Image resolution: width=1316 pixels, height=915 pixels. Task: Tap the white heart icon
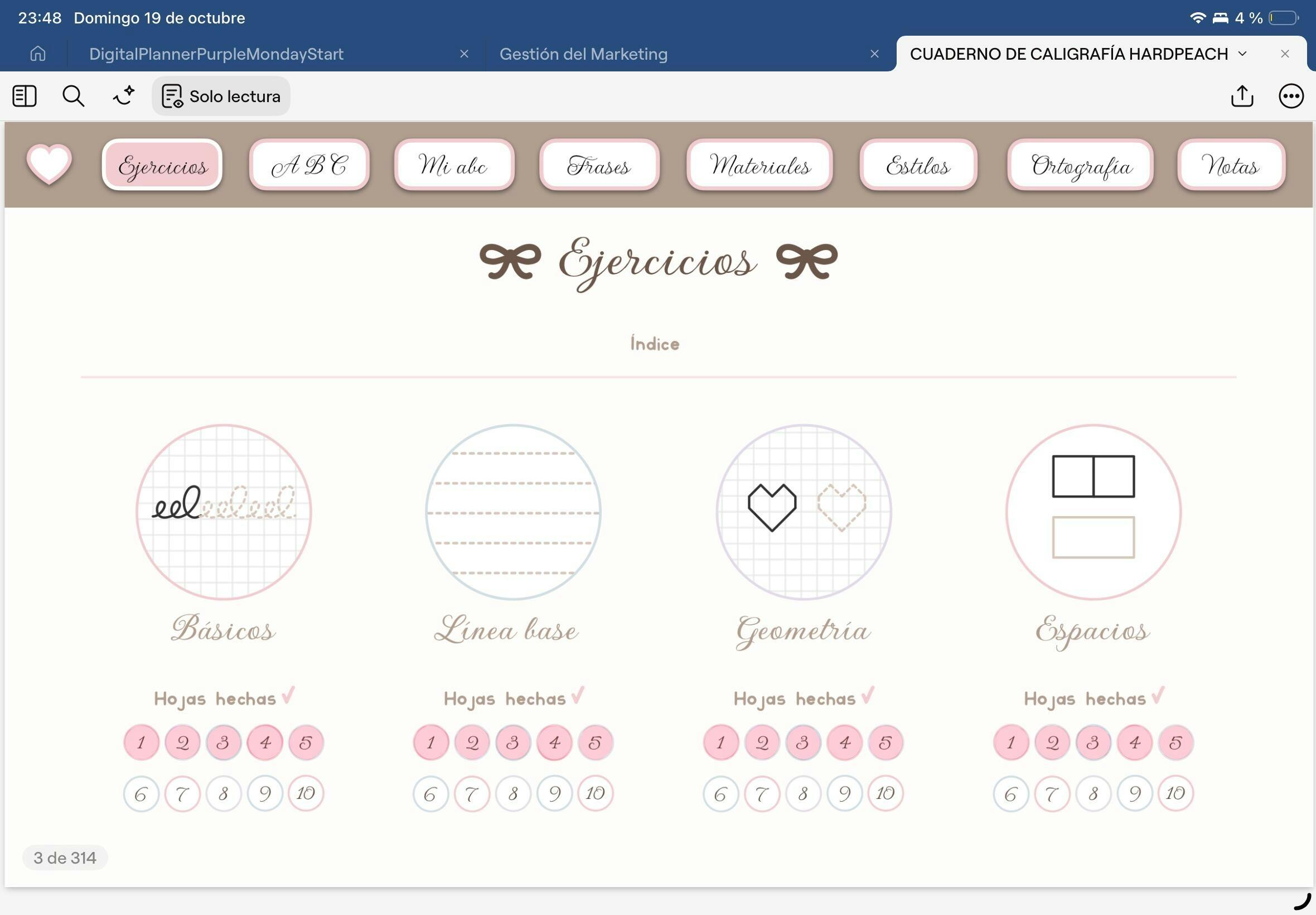[49, 164]
